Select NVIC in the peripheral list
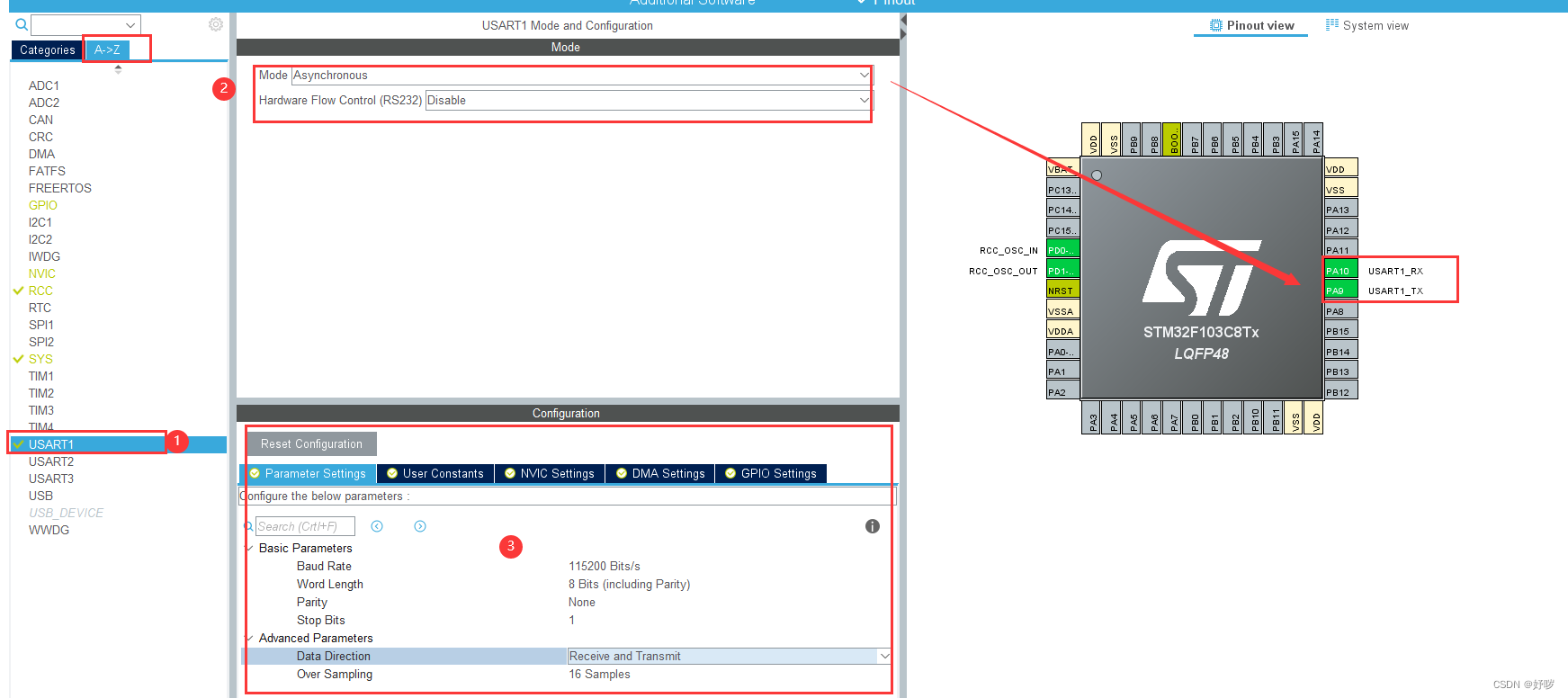This screenshot has height=698, width=1568. coord(41,273)
